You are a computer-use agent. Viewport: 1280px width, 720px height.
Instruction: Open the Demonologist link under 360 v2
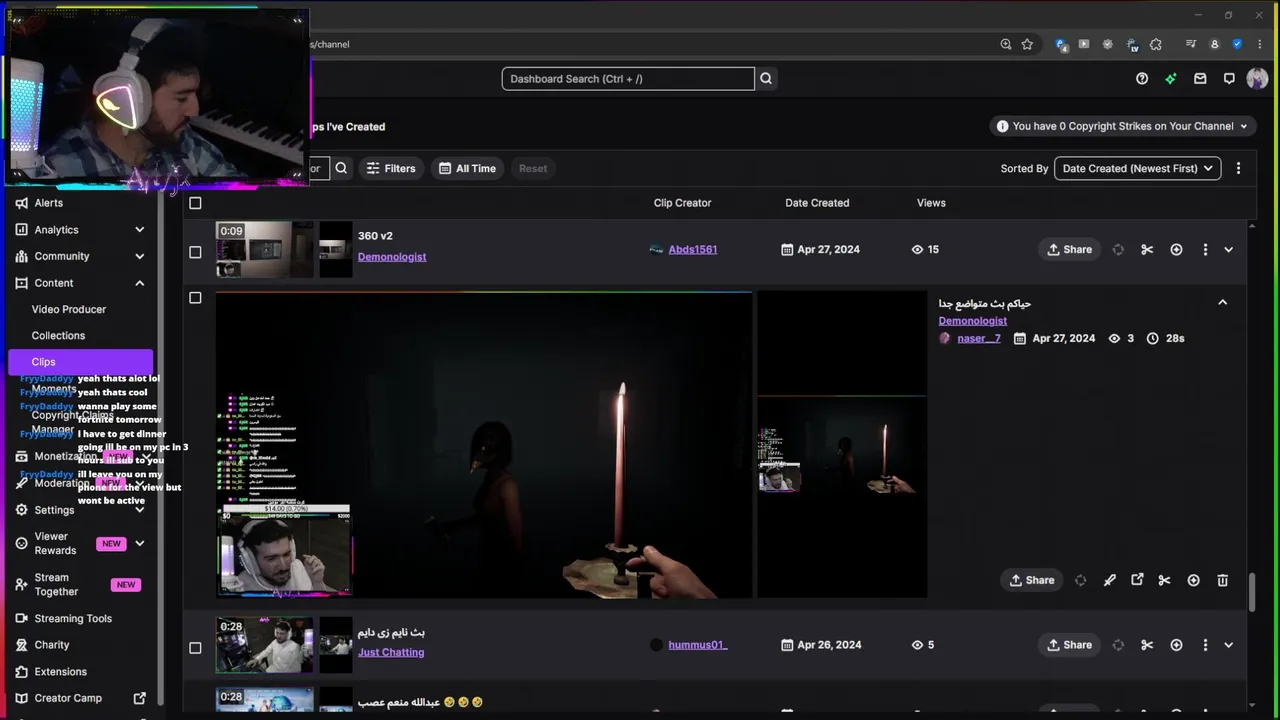[x=392, y=257]
